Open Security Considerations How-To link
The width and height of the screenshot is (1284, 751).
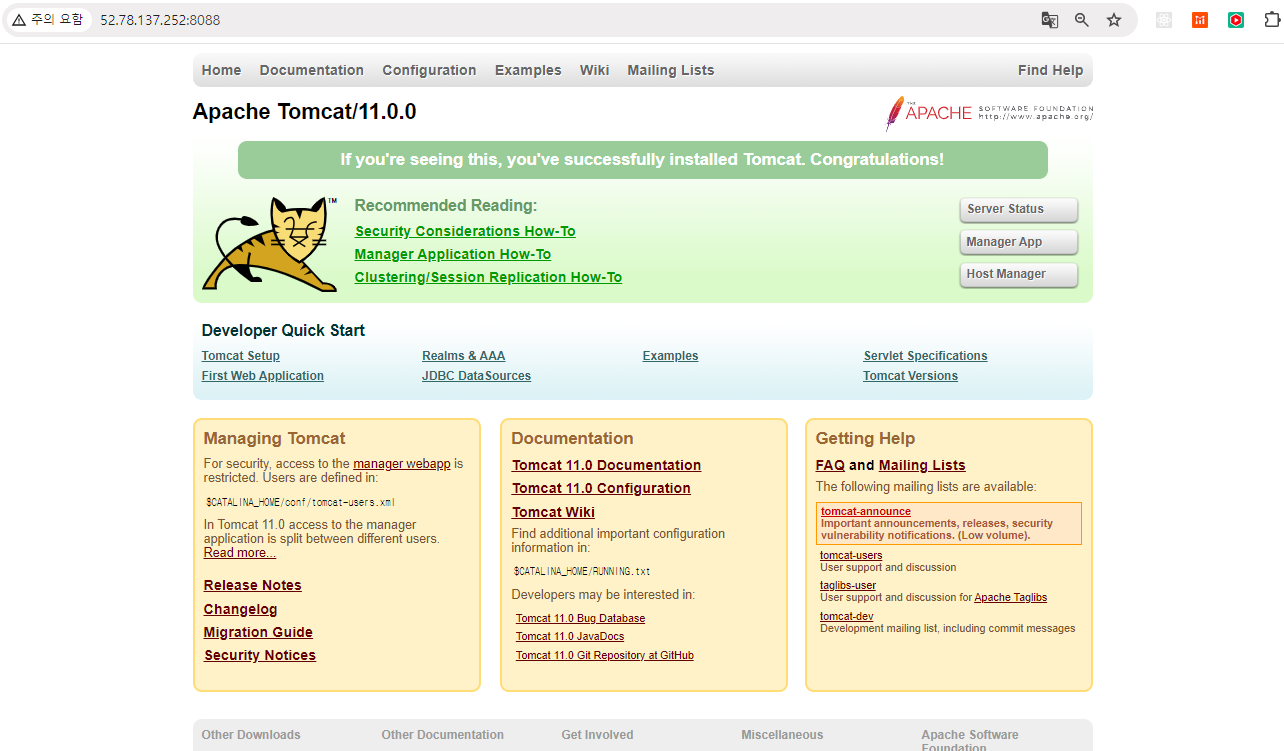(465, 231)
